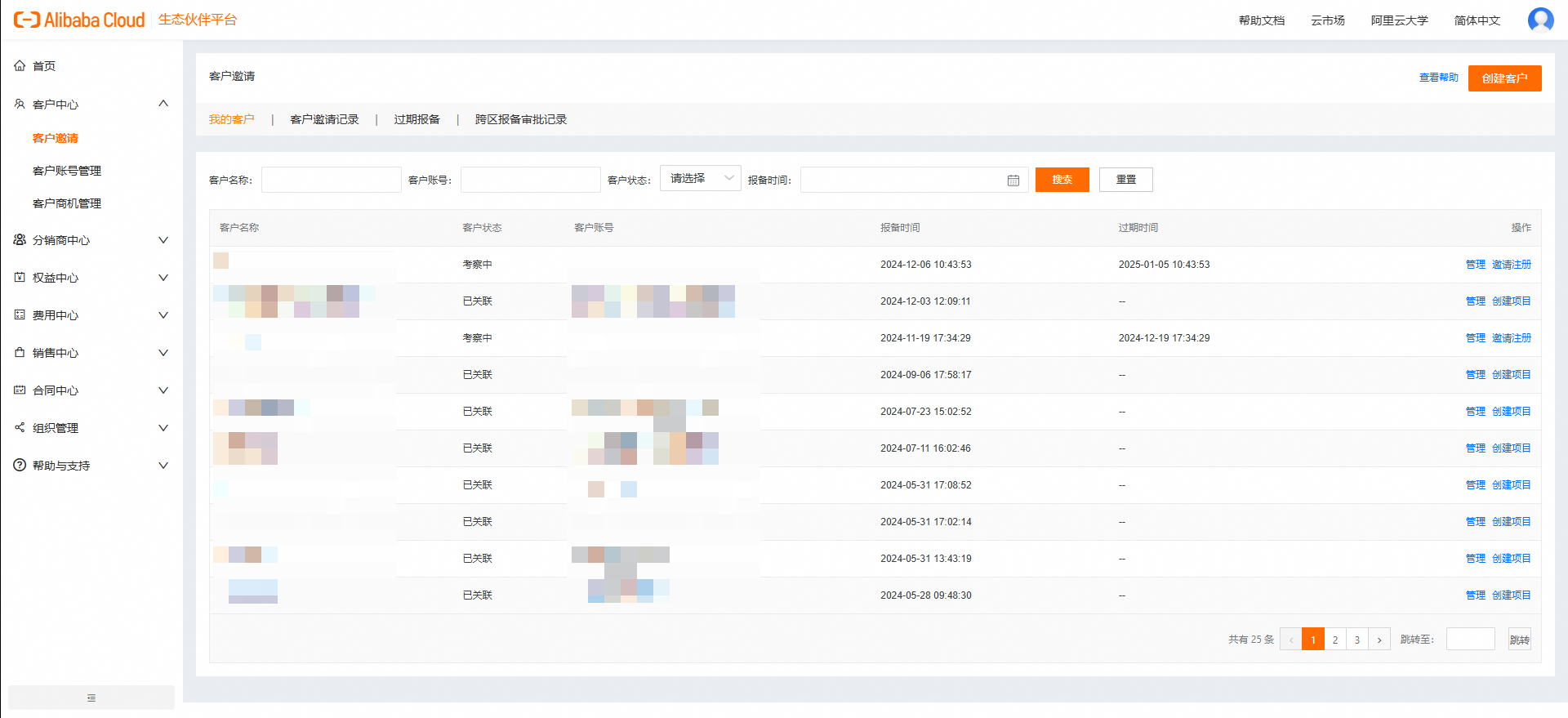Open 客户商机管理 in the sidebar
The width and height of the screenshot is (1568, 718).
(x=67, y=203)
